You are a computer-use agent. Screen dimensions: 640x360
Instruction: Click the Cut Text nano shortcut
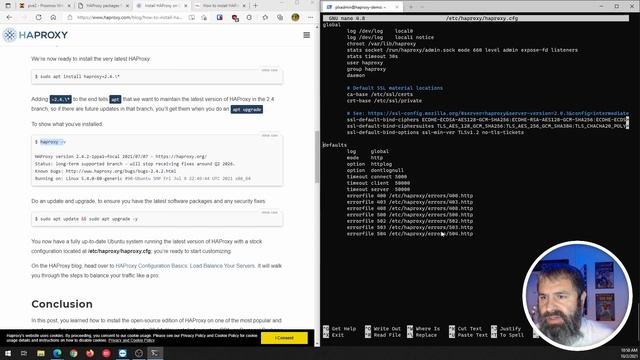pyautogui.click(x=465, y=329)
